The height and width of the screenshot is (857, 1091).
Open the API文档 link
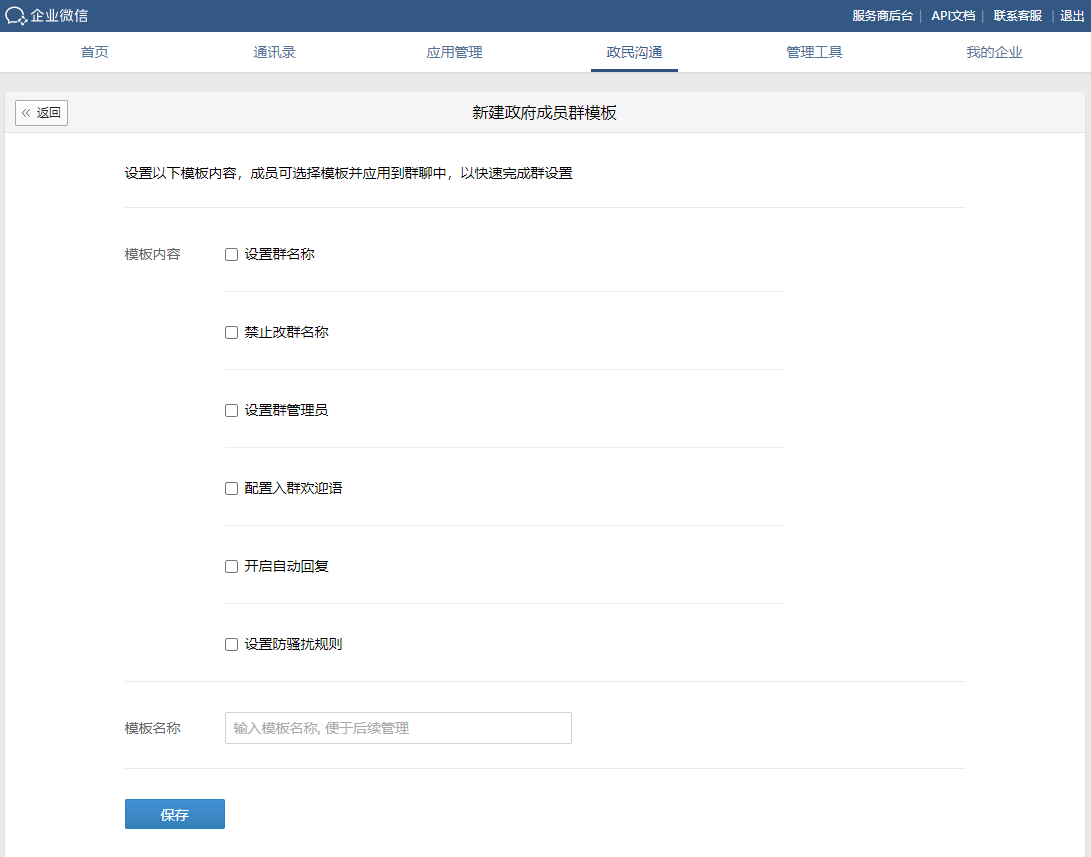coord(953,15)
